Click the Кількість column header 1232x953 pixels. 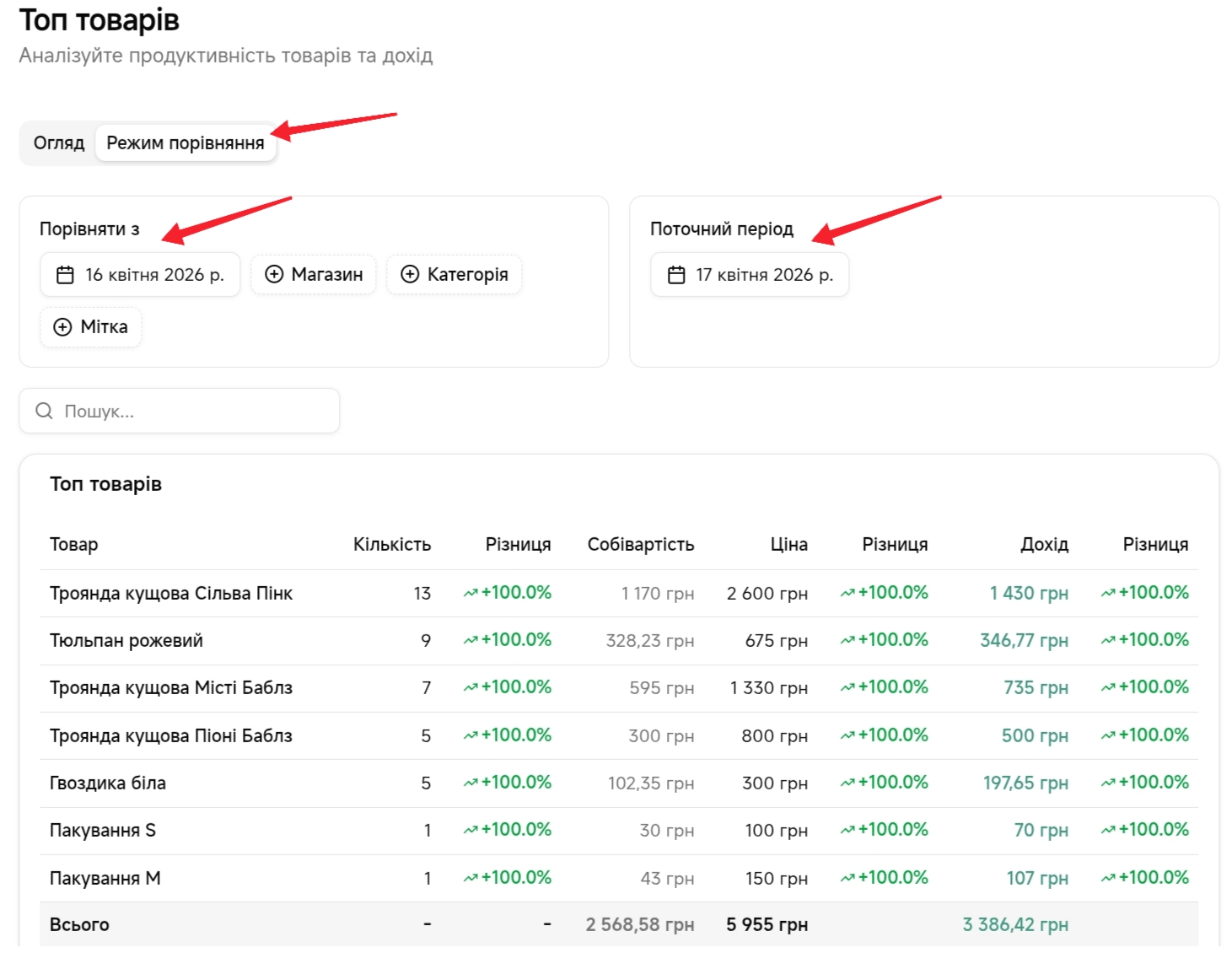(x=392, y=545)
